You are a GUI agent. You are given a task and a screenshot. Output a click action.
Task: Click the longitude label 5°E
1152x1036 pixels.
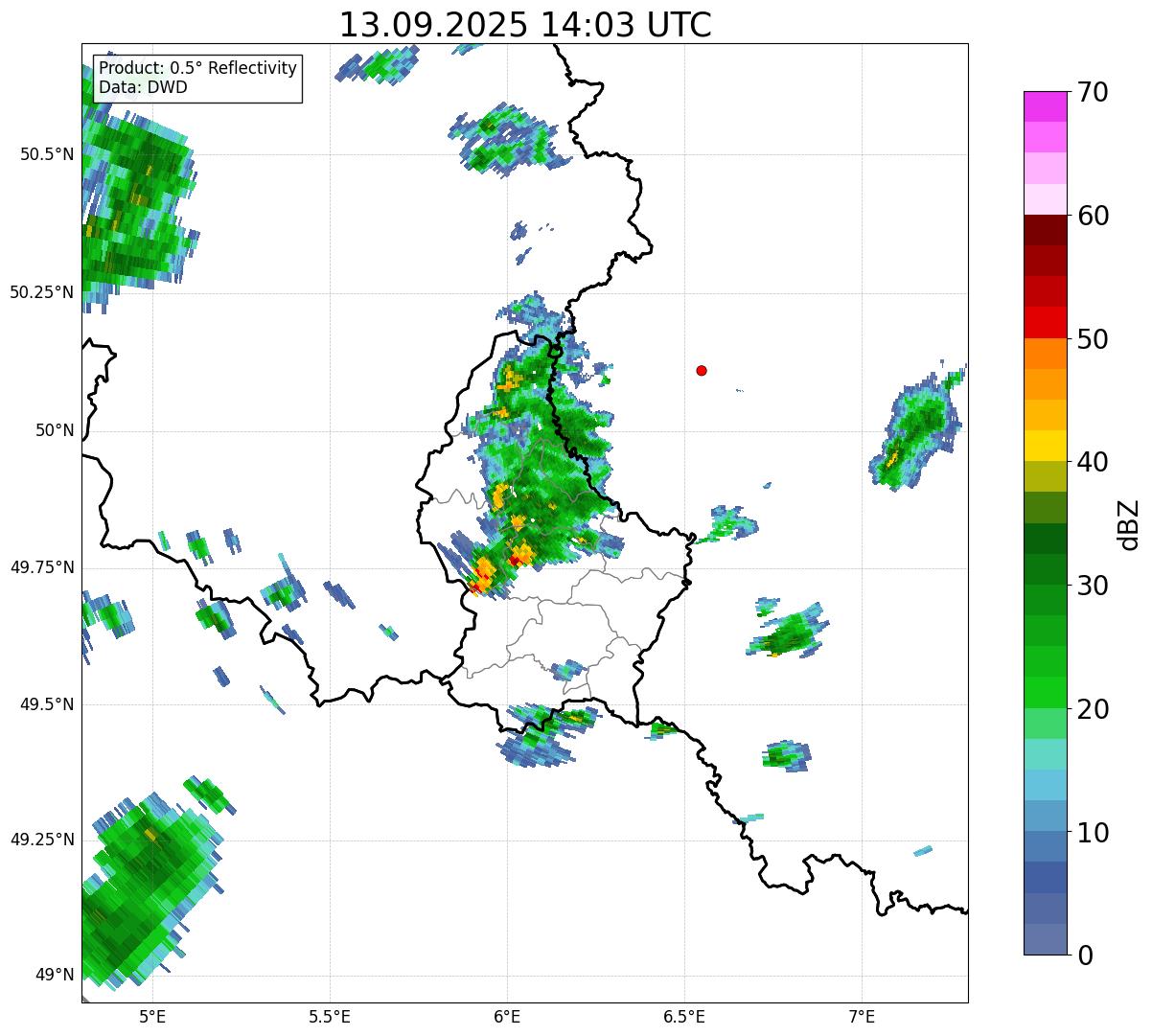[152, 1016]
